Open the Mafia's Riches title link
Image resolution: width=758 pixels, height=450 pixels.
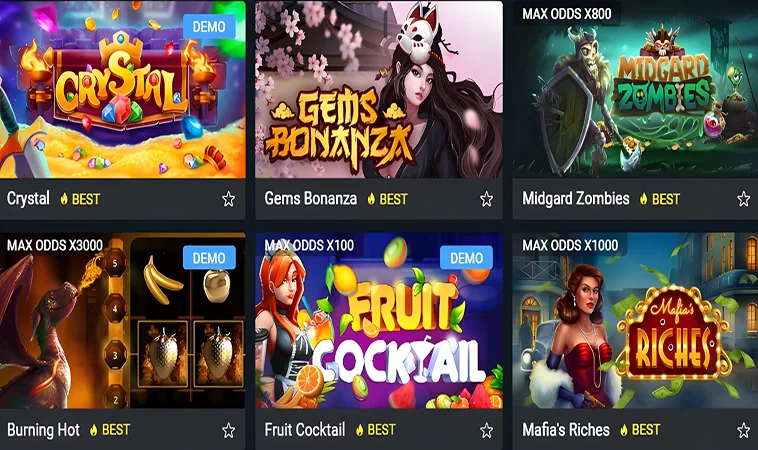pyautogui.click(x=566, y=430)
